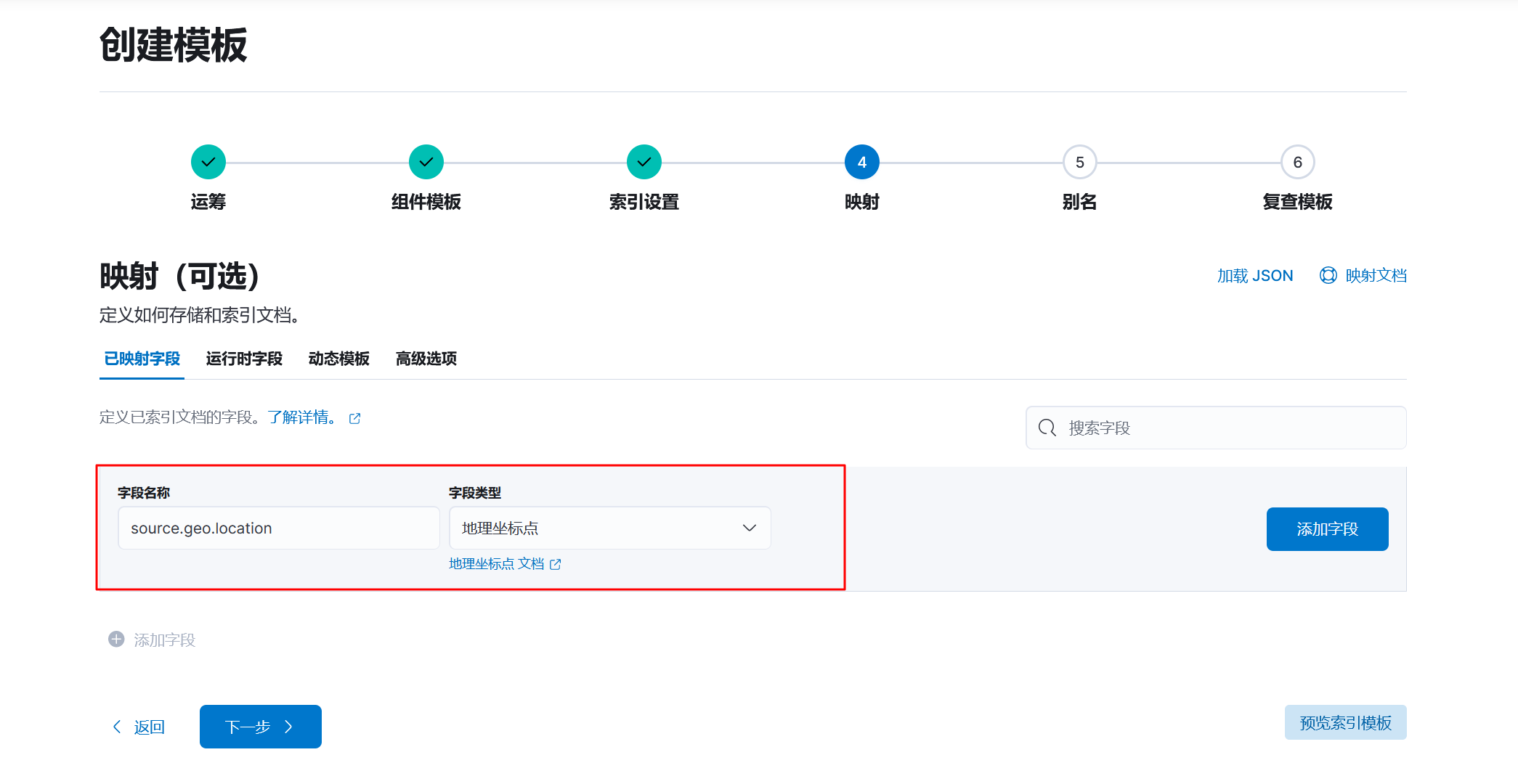Click the 预览索引模板 button
This screenshot has width=1518, height=784.
pos(1346,722)
